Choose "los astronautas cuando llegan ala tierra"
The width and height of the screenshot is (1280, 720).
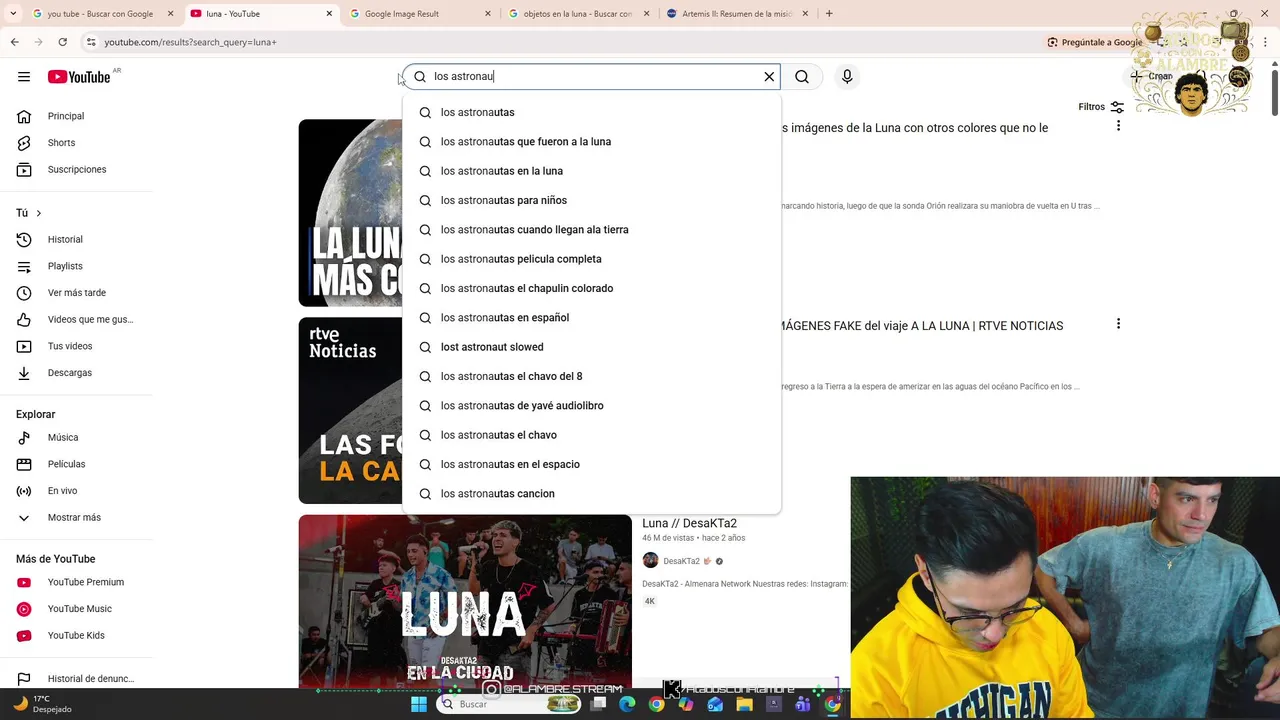591,230
